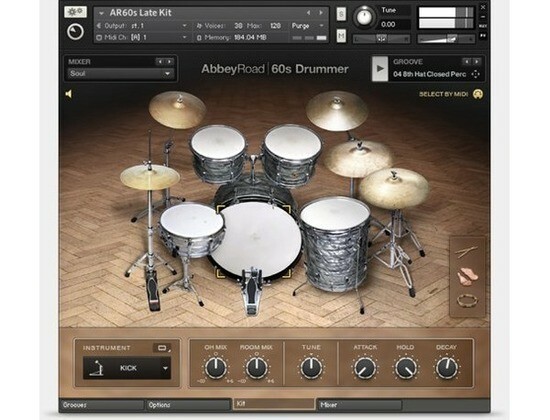Click the Kontakt gear logo icon
Viewport: 550px width, 420px height.
tap(75, 32)
